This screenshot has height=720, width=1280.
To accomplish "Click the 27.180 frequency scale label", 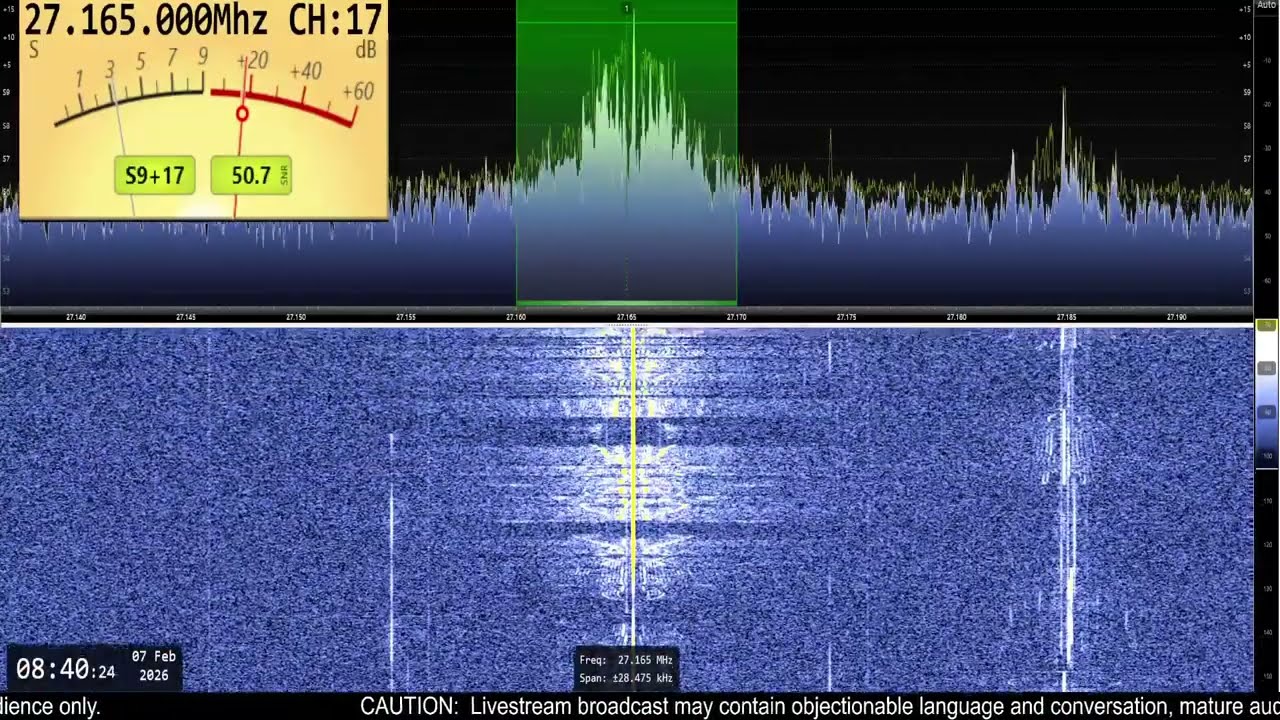I will pos(956,317).
